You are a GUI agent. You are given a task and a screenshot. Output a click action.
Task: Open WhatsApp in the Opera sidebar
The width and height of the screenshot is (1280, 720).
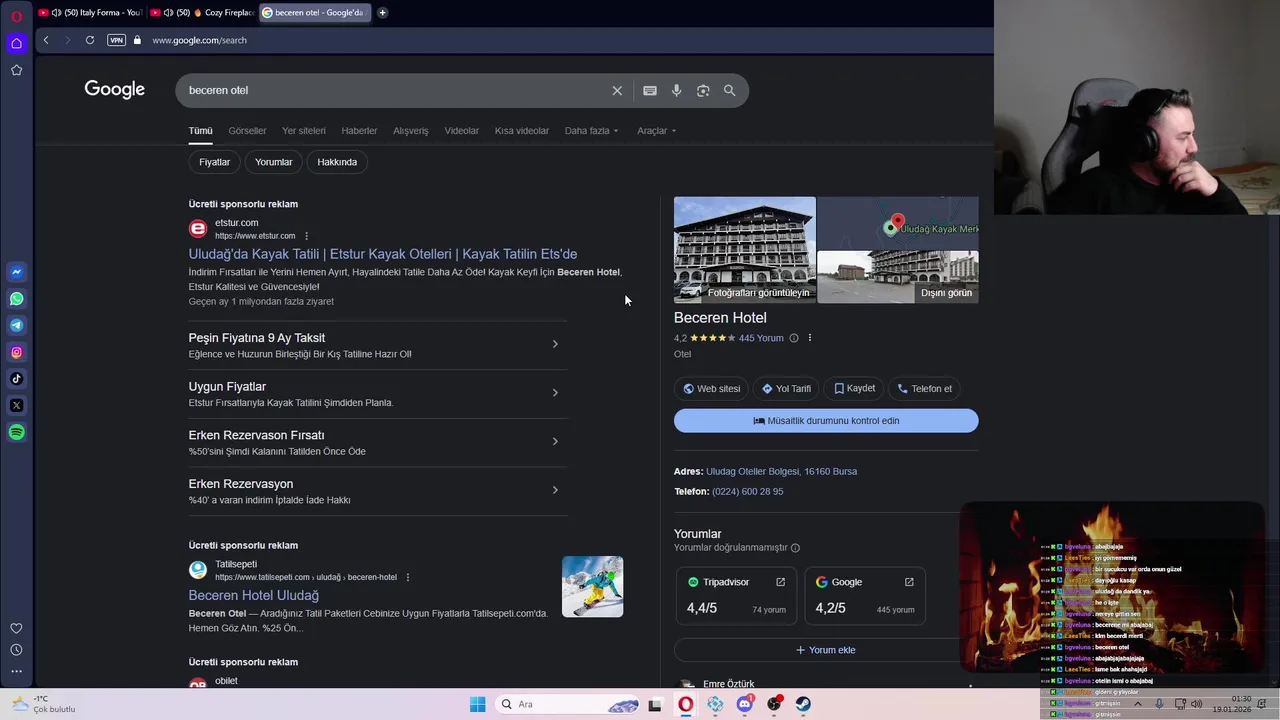[x=16, y=299]
